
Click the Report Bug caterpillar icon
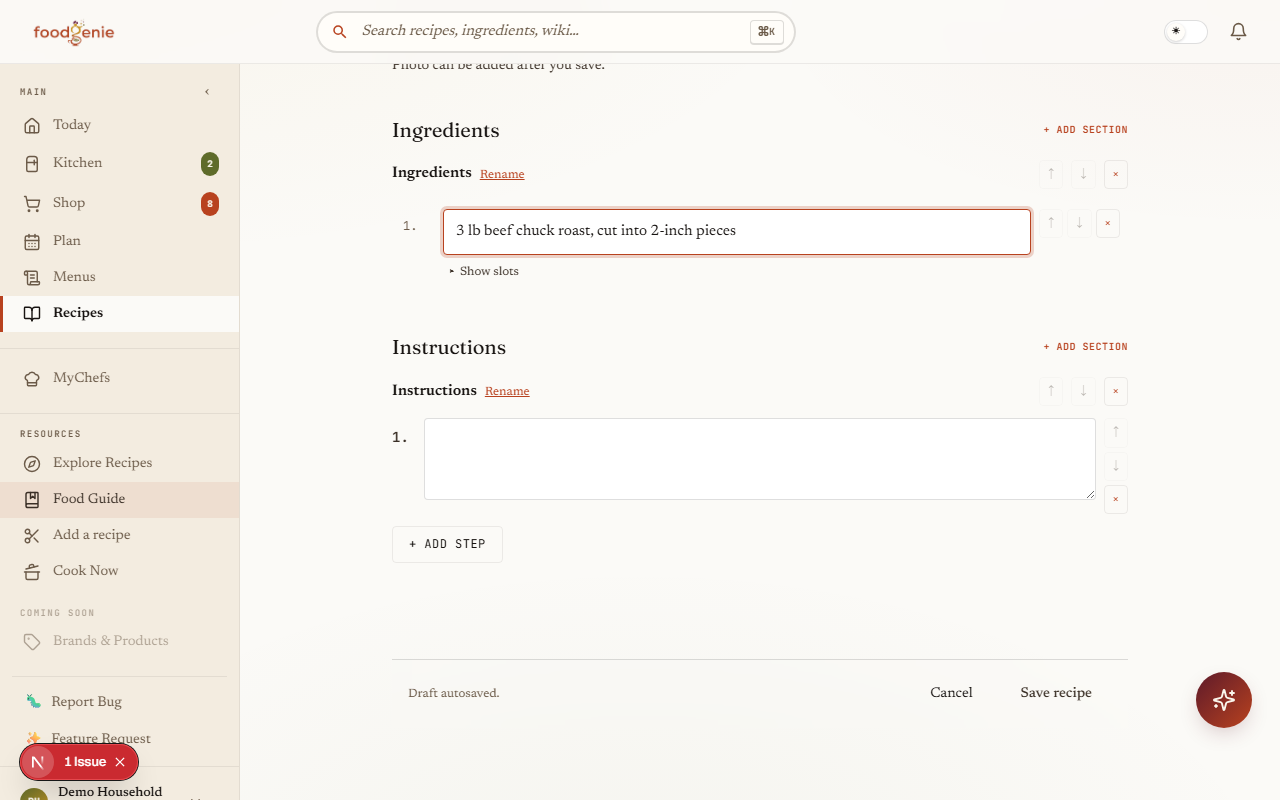coord(33,702)
